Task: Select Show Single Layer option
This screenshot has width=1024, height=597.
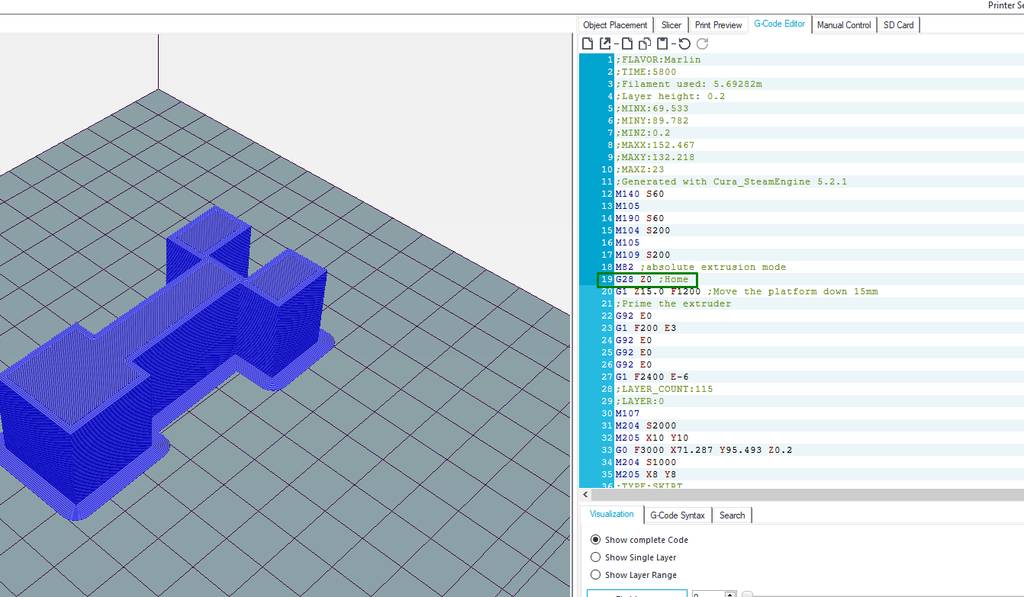Action: click(x=596, y=557)
